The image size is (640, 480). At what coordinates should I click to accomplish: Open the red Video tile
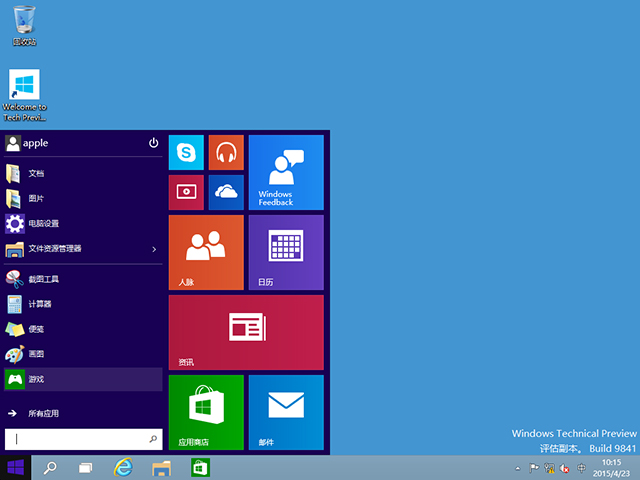(186, 192)
